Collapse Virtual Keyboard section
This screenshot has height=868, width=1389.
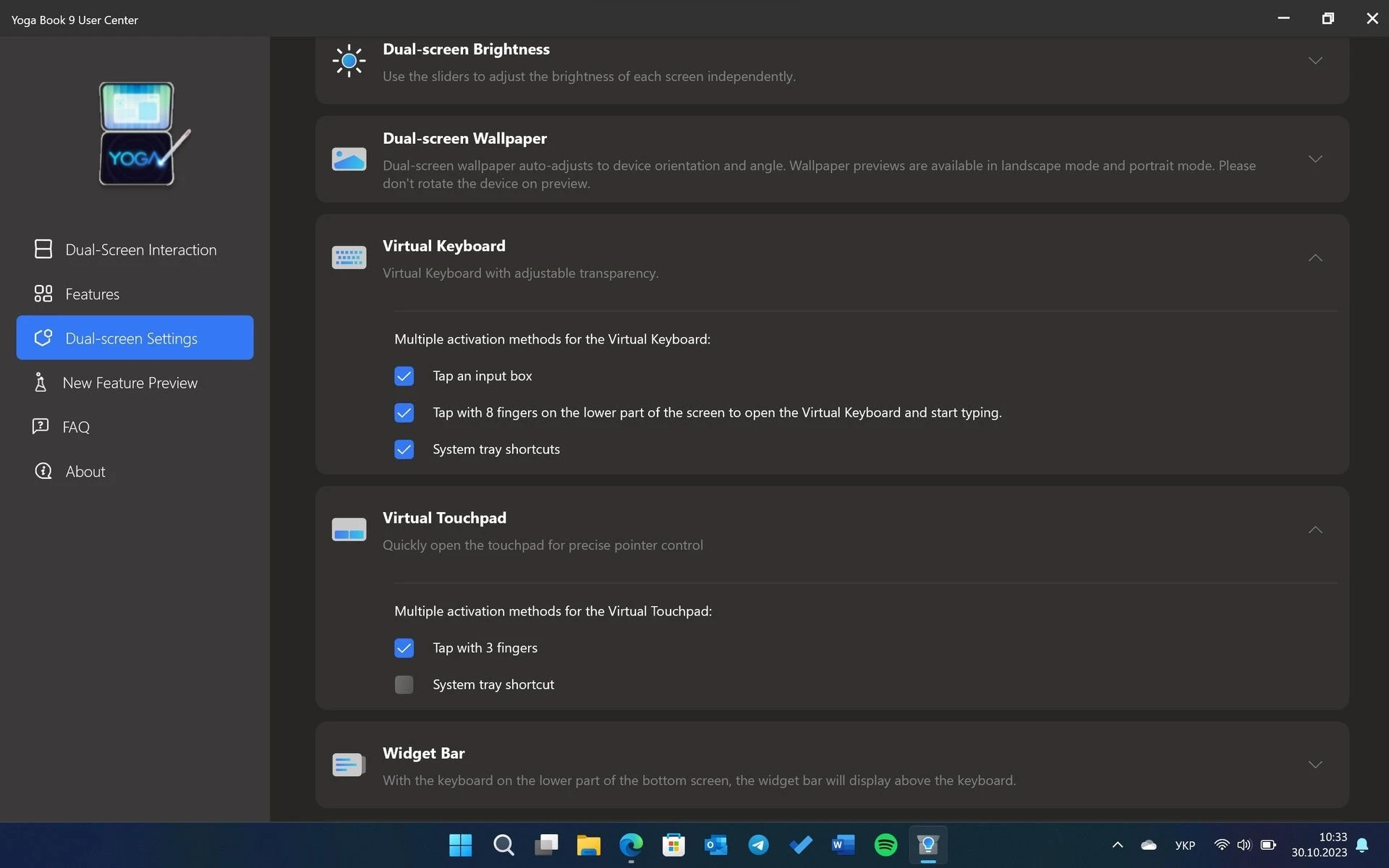pos(1315,258)
